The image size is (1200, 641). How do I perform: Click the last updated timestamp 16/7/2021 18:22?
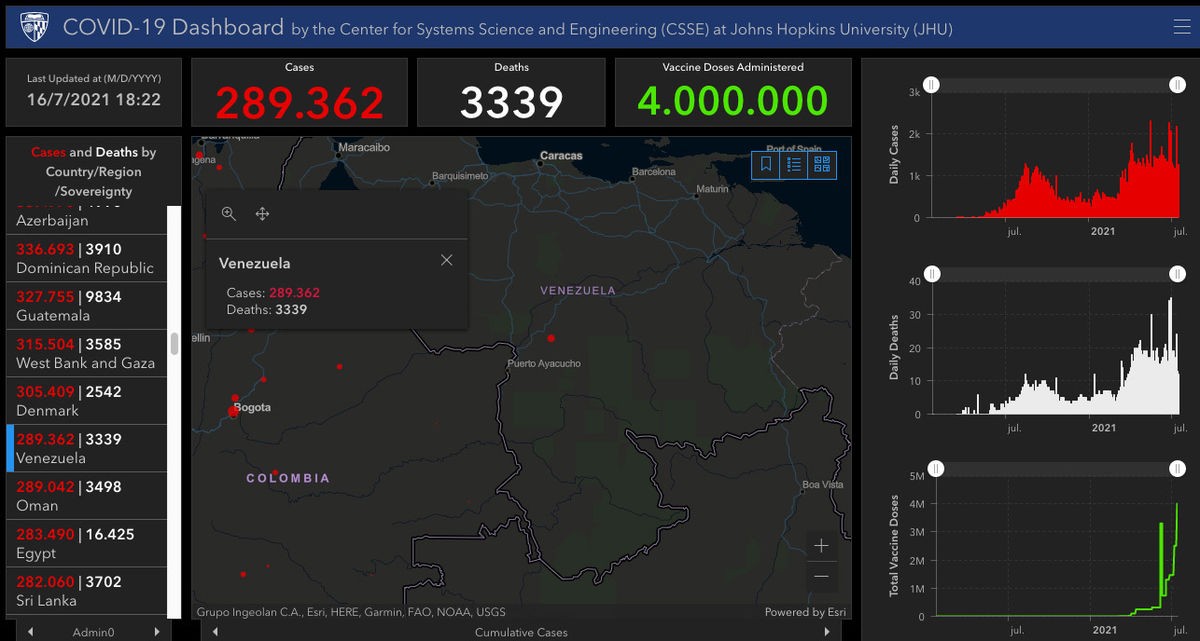point(94,100)
